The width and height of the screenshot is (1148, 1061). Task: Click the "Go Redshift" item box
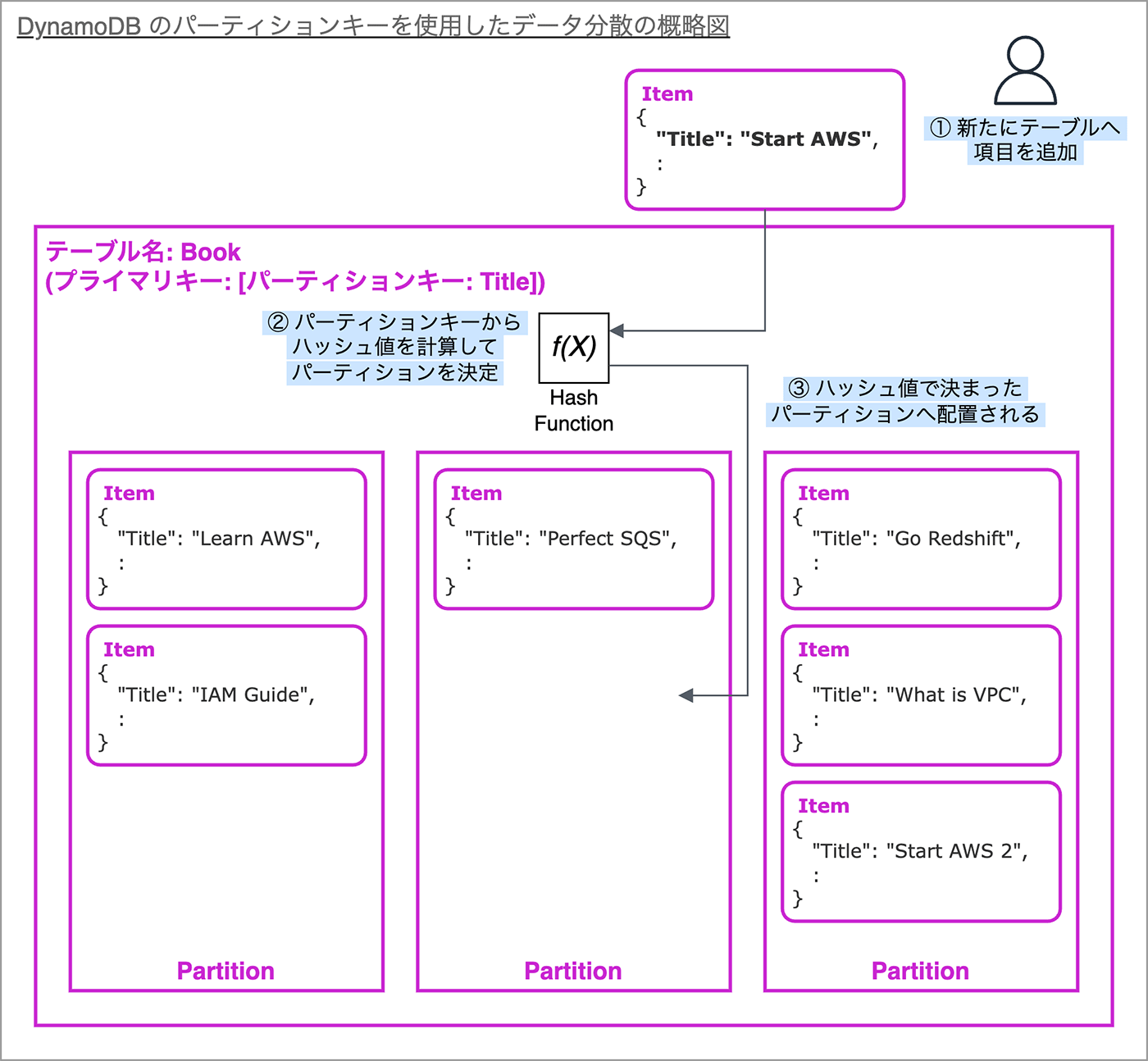coord(920,539)
